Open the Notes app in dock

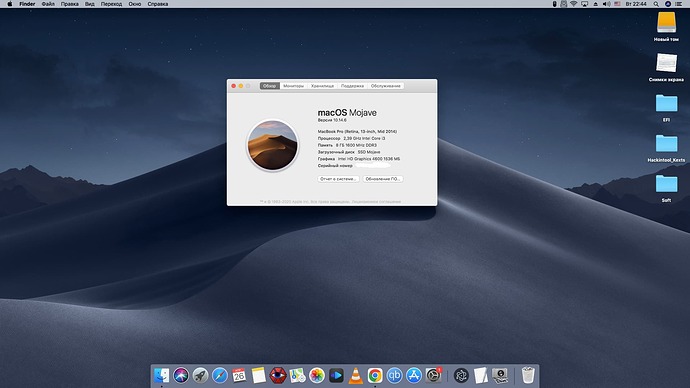coord(258,375)
